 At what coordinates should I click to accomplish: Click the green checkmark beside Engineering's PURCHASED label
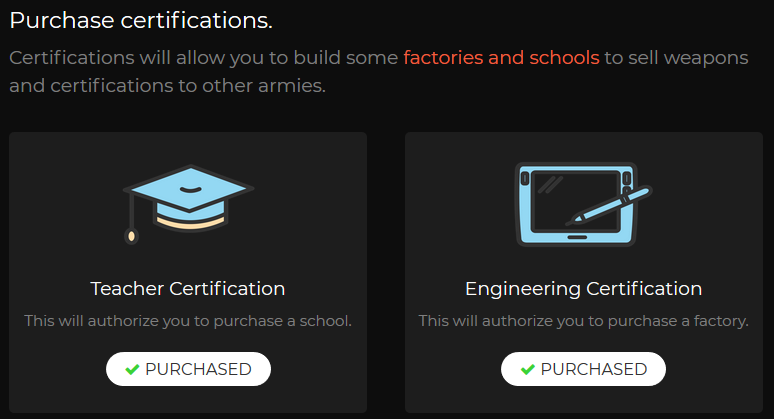[x=526, y=369]
